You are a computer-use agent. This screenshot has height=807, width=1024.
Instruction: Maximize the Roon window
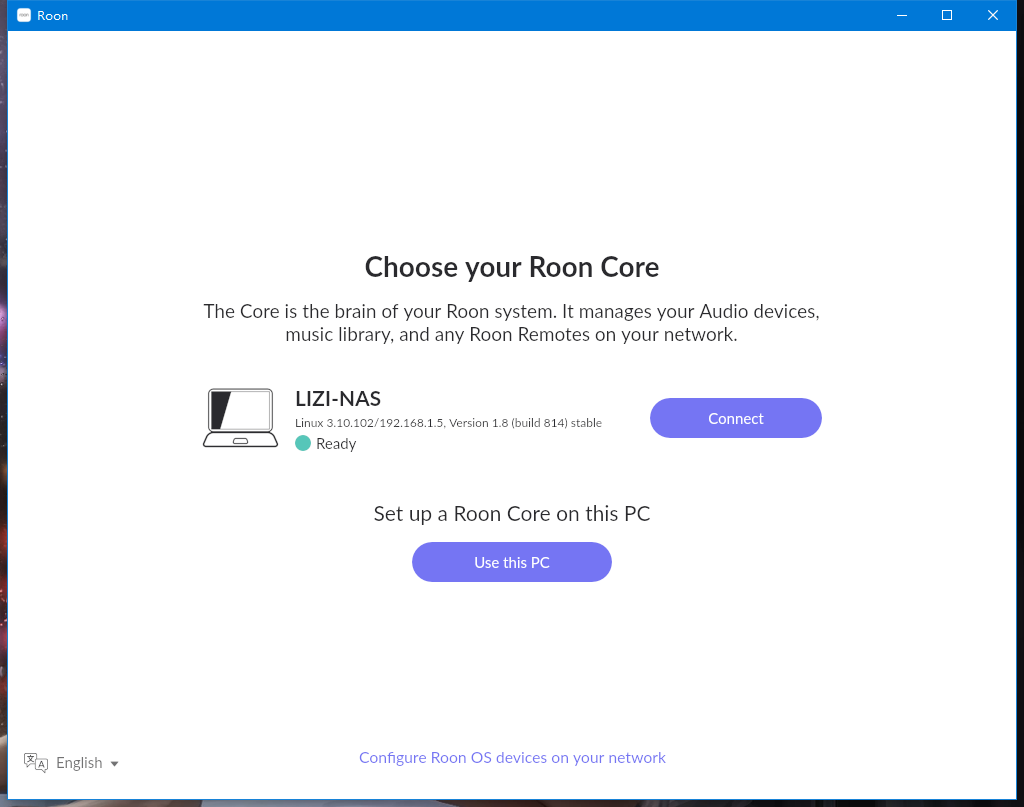tap(947, 15)
